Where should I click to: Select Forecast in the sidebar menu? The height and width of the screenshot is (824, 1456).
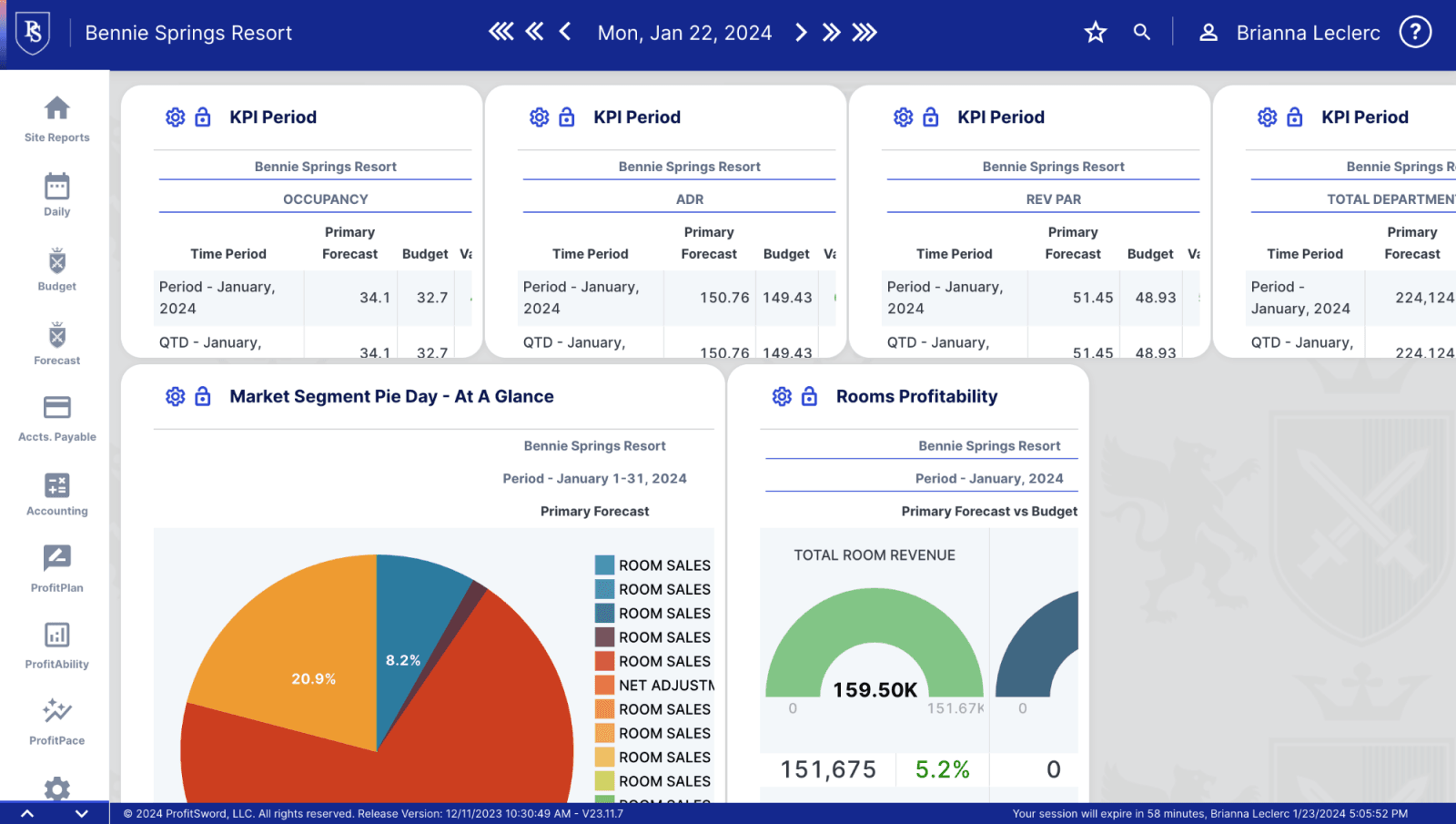point(56,343)
